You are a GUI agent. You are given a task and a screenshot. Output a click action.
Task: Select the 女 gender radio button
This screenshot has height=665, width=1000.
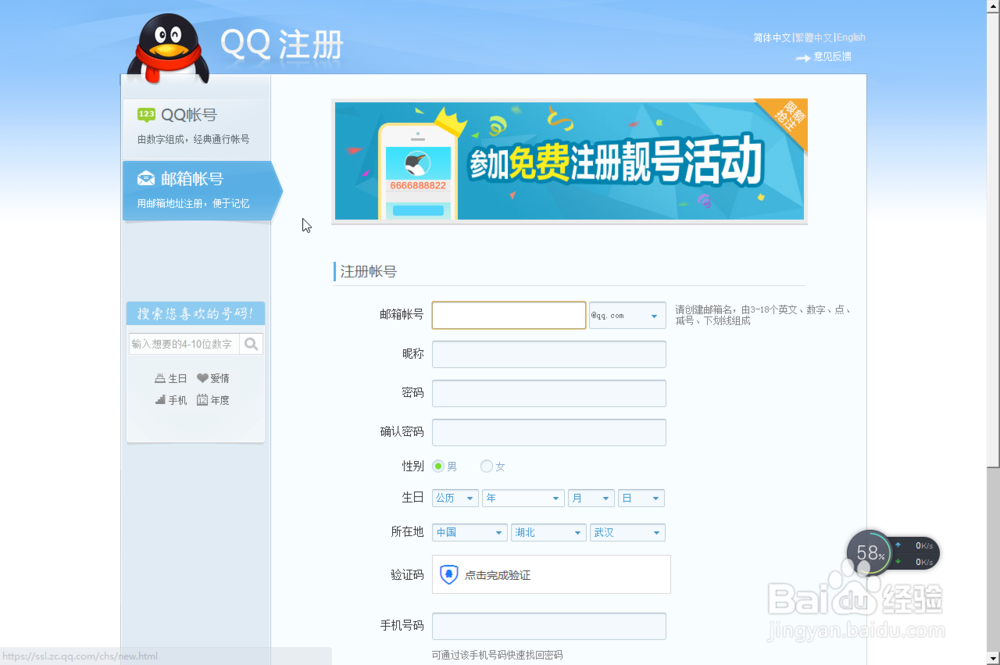point(487,467)
